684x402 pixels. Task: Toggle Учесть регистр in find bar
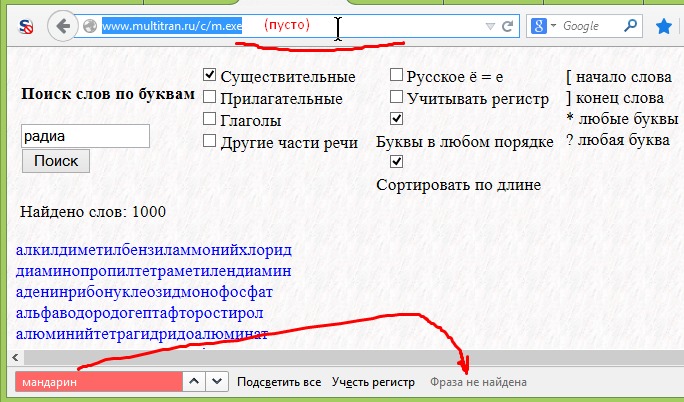pyautogui.click(x=373, y=382)
